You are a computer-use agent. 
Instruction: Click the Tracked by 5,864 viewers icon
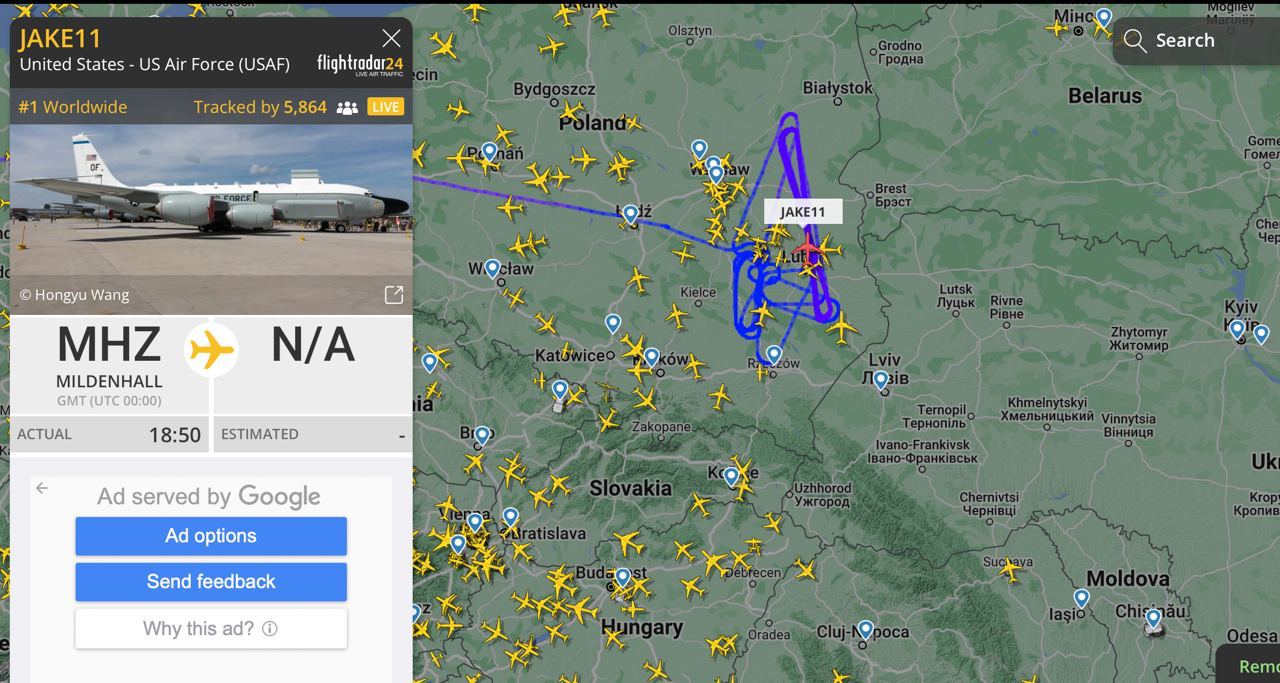tap(347, 108)
